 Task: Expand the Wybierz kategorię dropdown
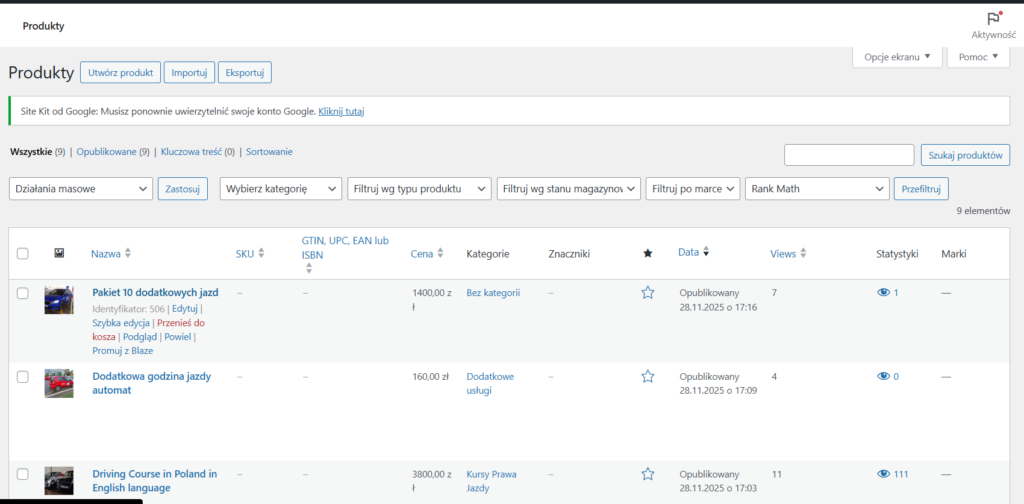pyautogui.click(x=281, y=188)
